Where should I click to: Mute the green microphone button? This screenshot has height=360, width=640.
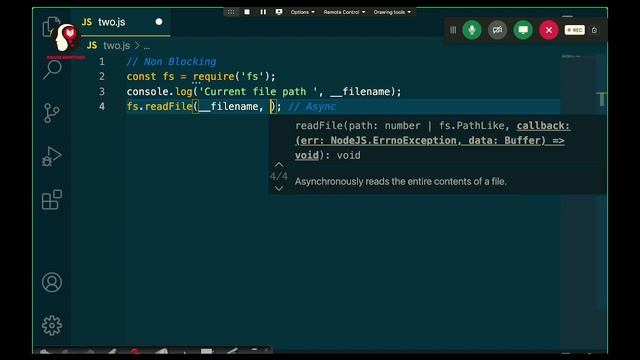coord(472,30)
